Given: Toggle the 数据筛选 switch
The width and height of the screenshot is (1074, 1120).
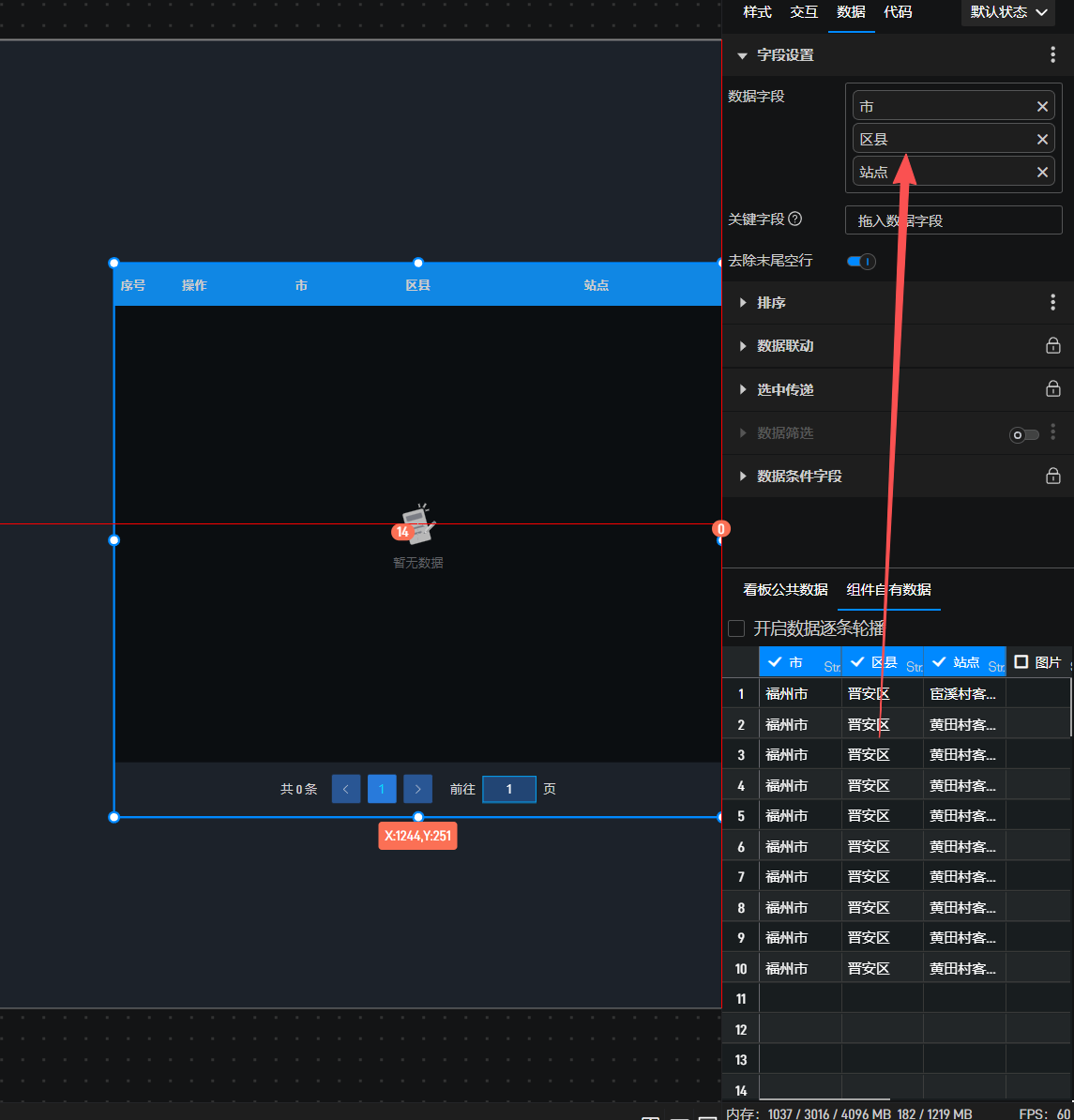Looking at the screenshot, I should 1023,434.
